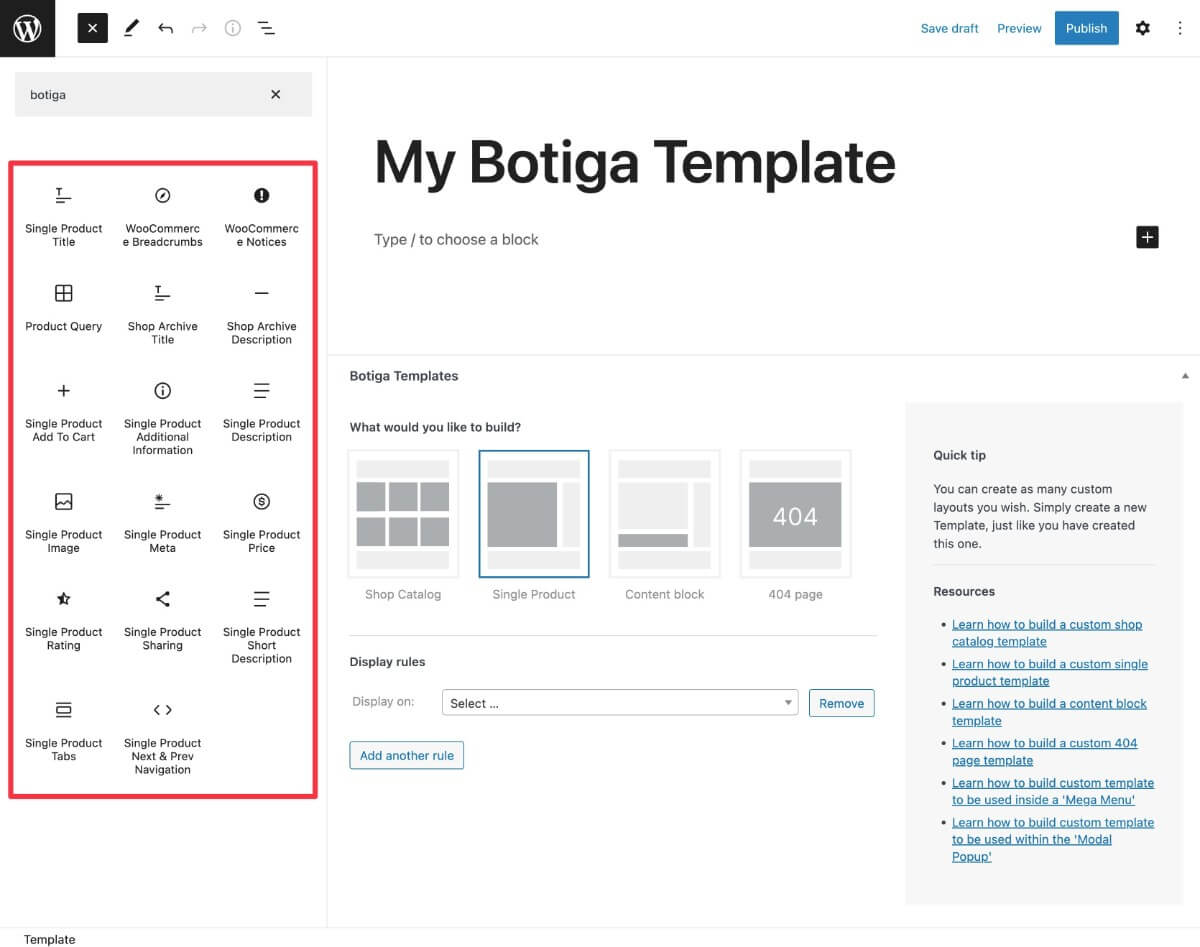The height and width of the screenshot is (947, 1200).
Task: Open settings gear sidebar
Action: pos(1143,28)
